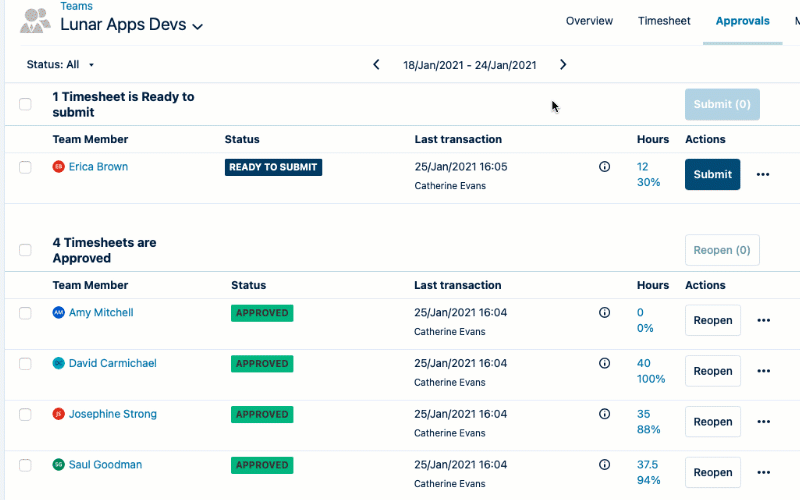The width and height of the screenshot is (800, 500).
Task: Check the box next to David Carmichael
Action: (26, 364)
